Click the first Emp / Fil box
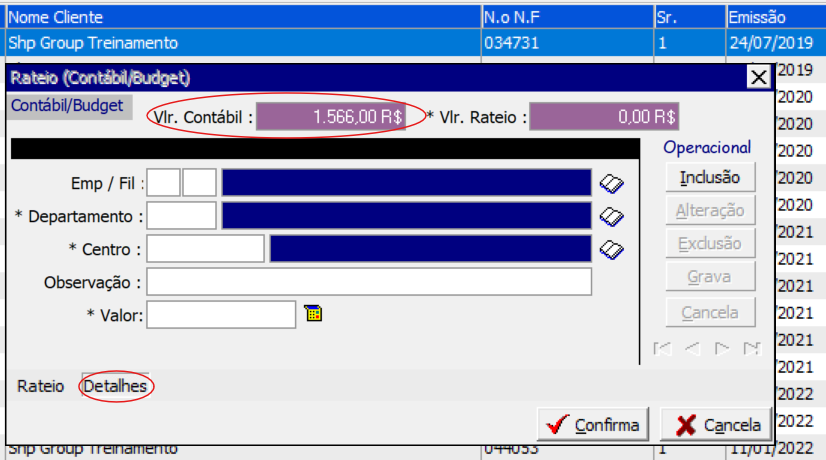 pyautogui.click(x=164, y=183)
